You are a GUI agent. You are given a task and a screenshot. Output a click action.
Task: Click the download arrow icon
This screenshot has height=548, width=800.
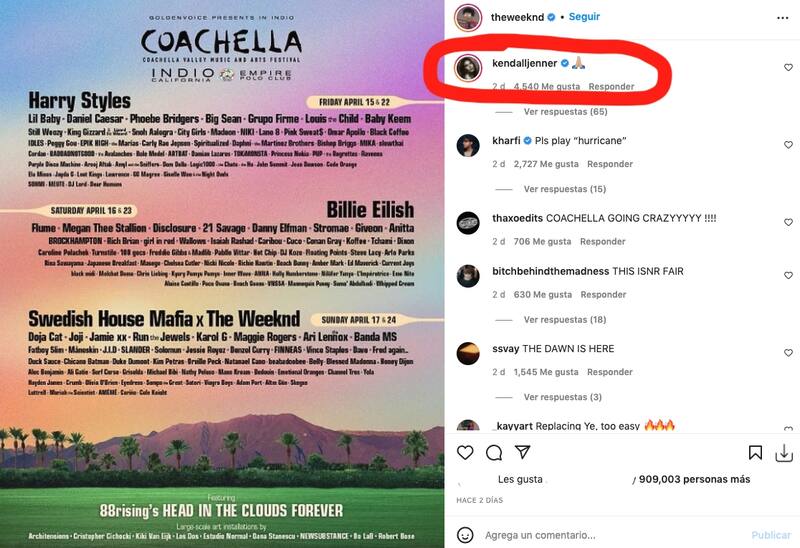(x=786, y=453)
